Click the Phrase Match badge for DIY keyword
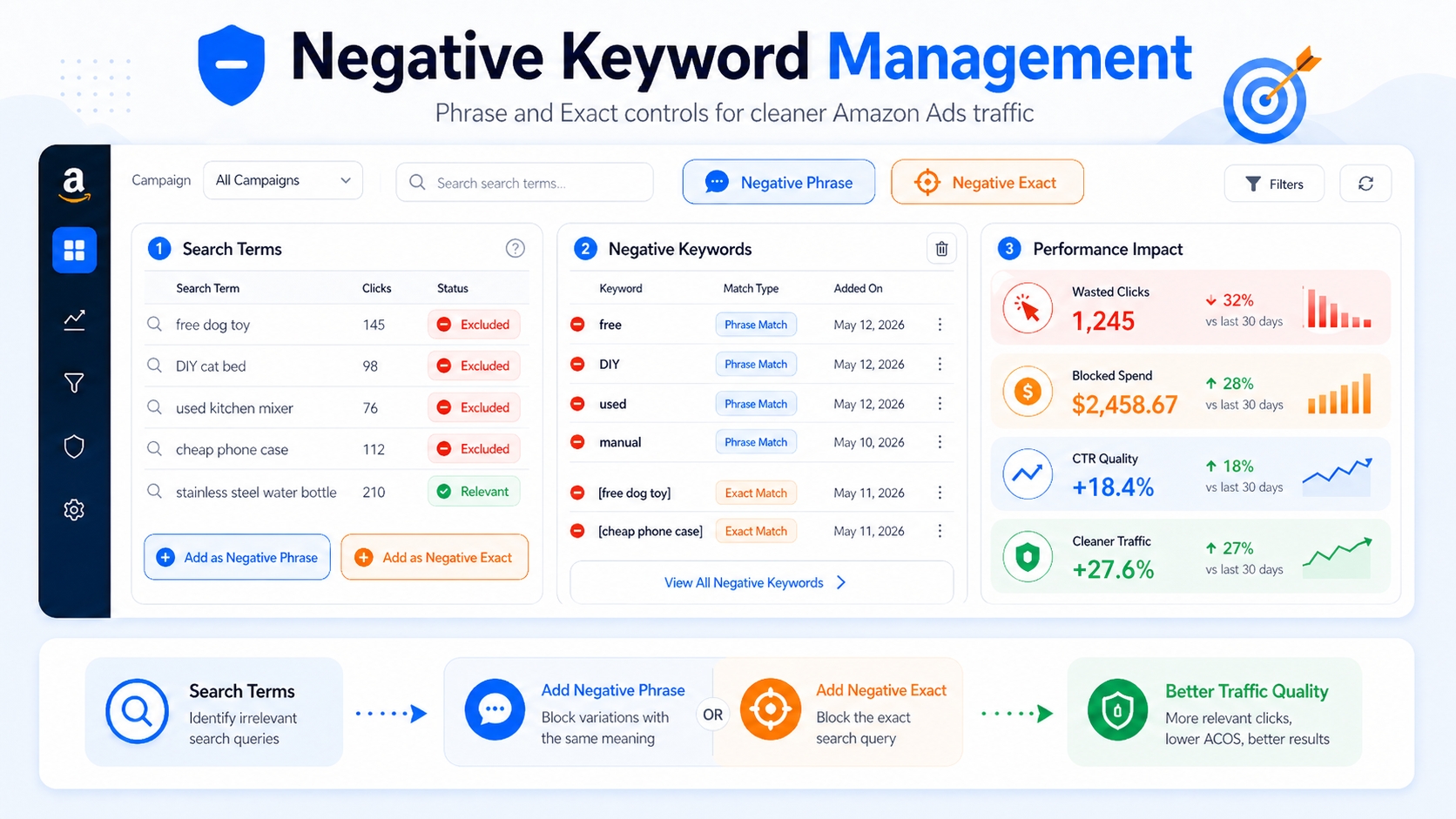 click(x=755, y=364)
